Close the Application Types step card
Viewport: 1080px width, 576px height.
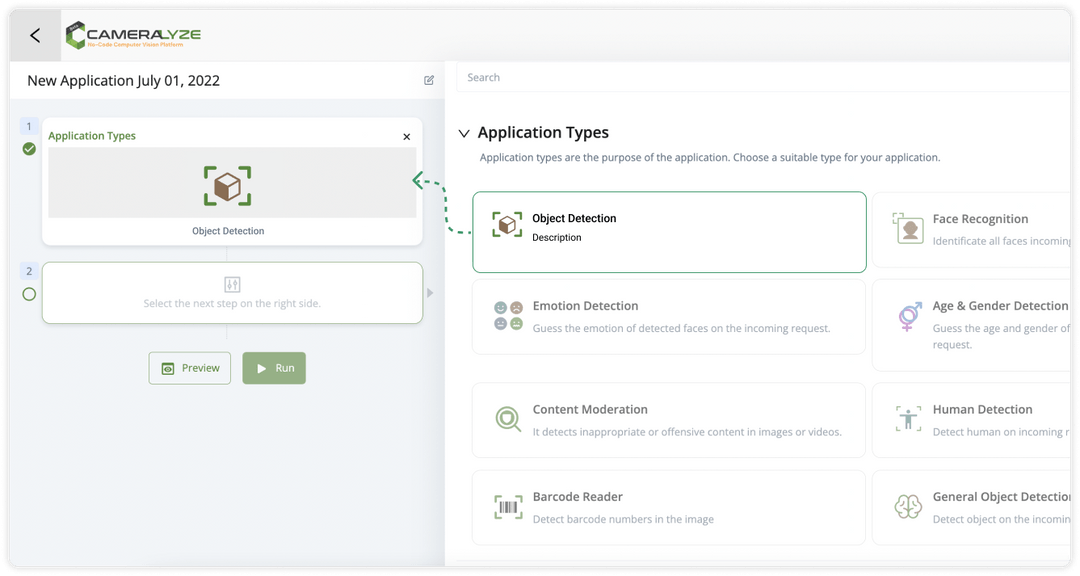click(406, 137)
